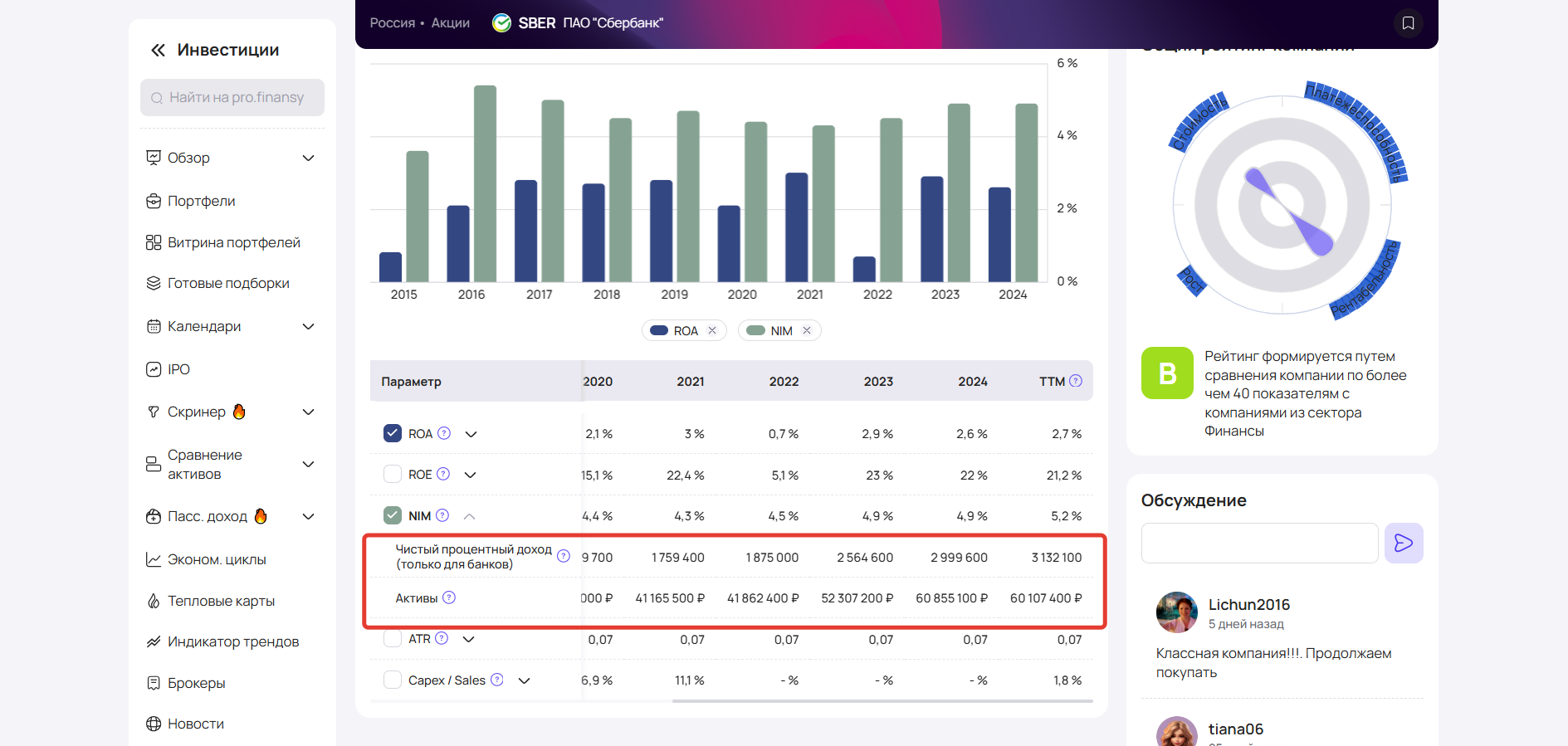This screenshot has height=746, width=1568.
Task: Uncheck the NIM checkbox
Action: [393, 515]
